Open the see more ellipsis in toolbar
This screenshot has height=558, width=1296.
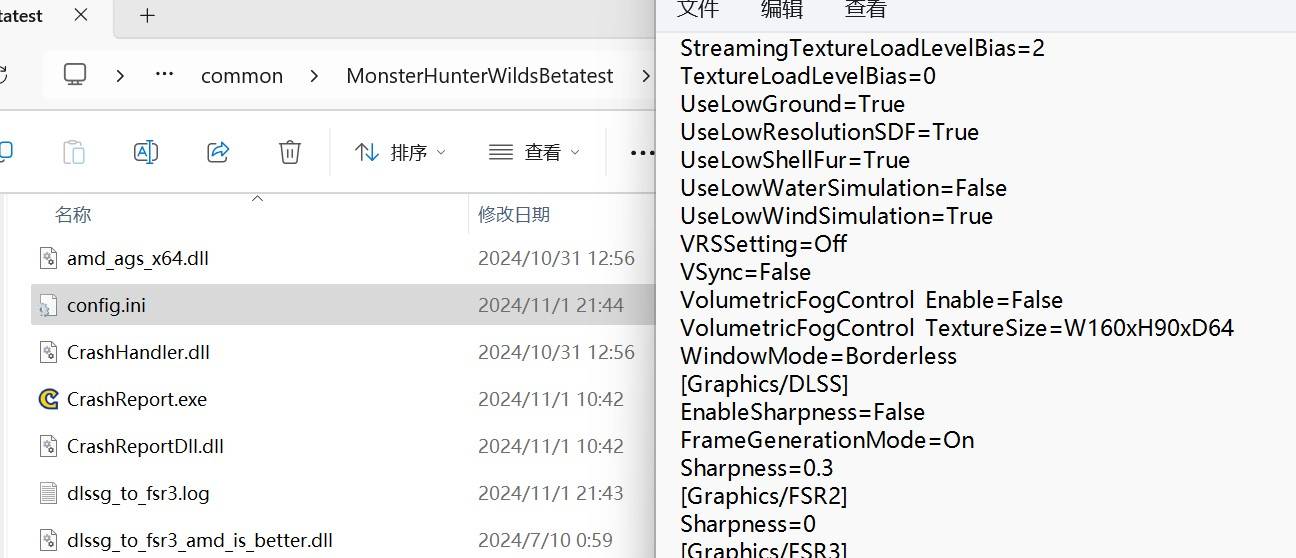point(641,152)
